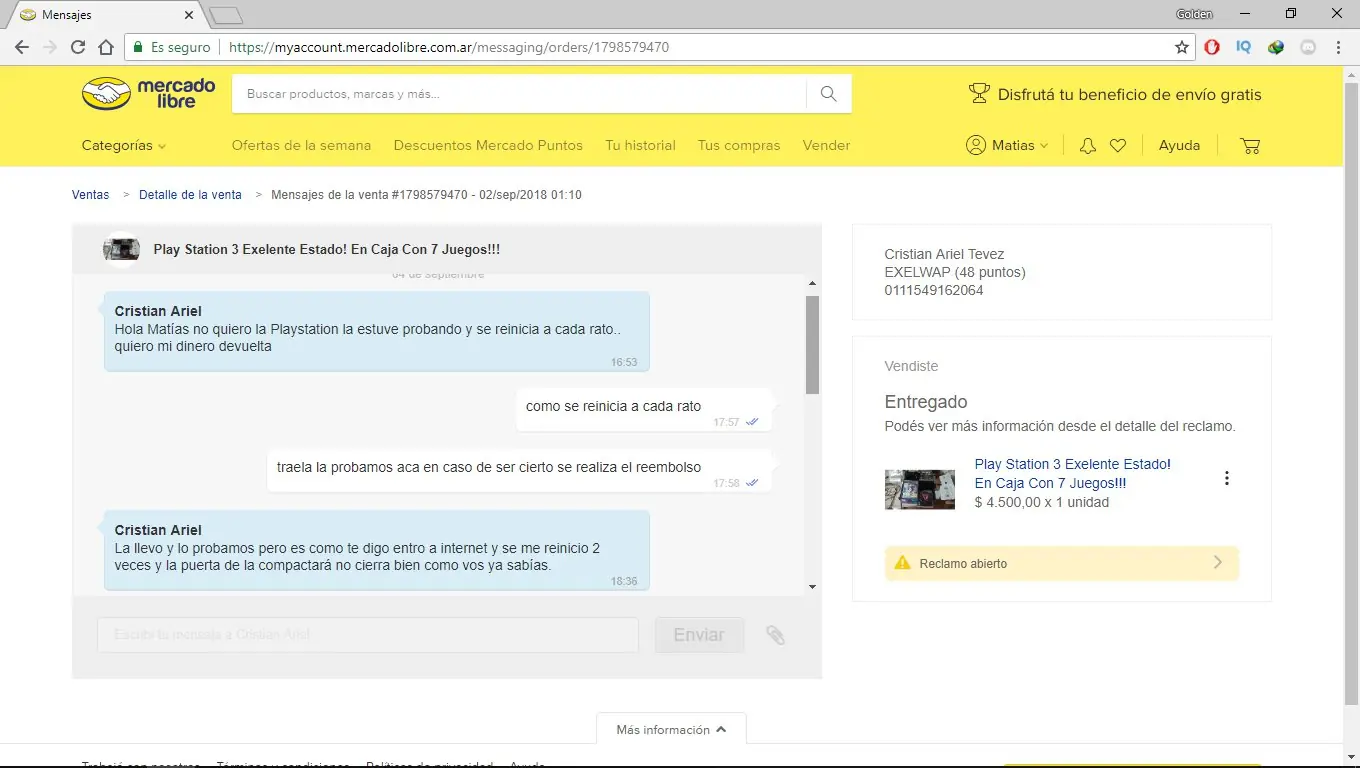This screenshot has height=768, width=1360.
Task: Open three-dot menu for the sold item
Action: pyautogui.click(x=1227, y=478)
